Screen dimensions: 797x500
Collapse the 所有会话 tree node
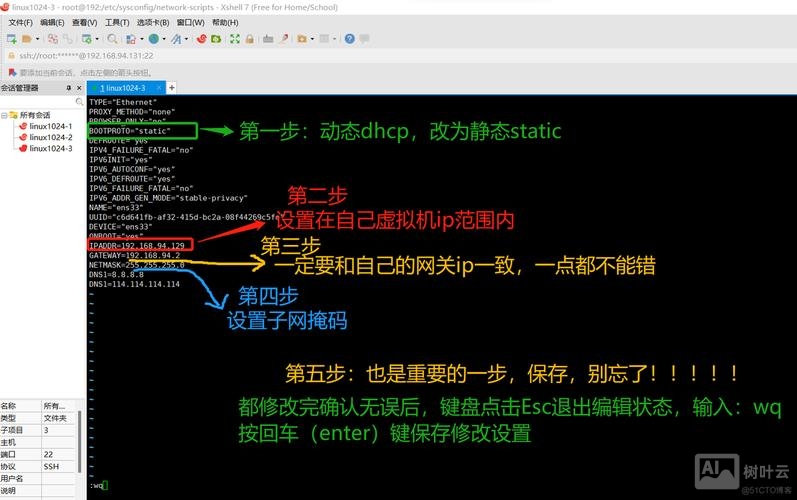[x=4, y=115]
